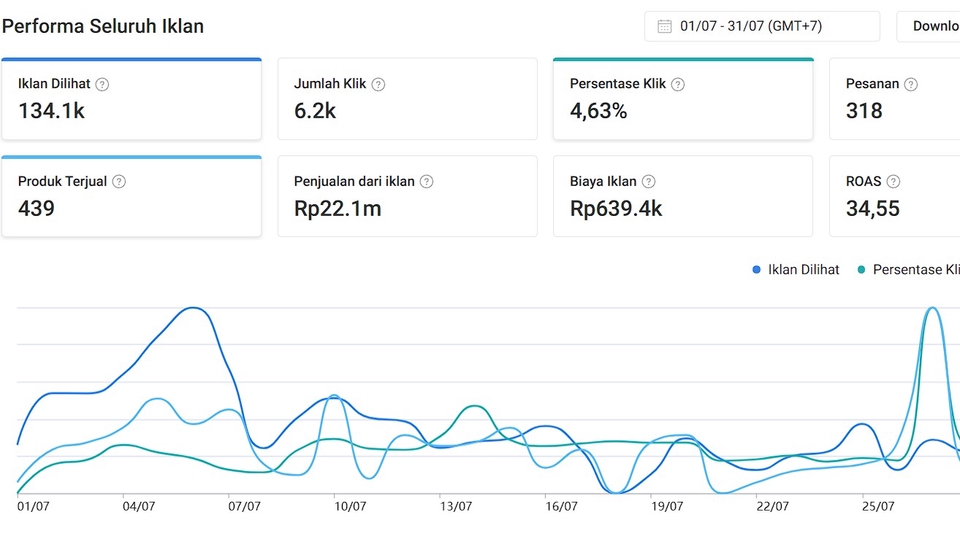This screenshot has width=960, height=539.
Task: Click the 439 products sold value
Action: 36,208
